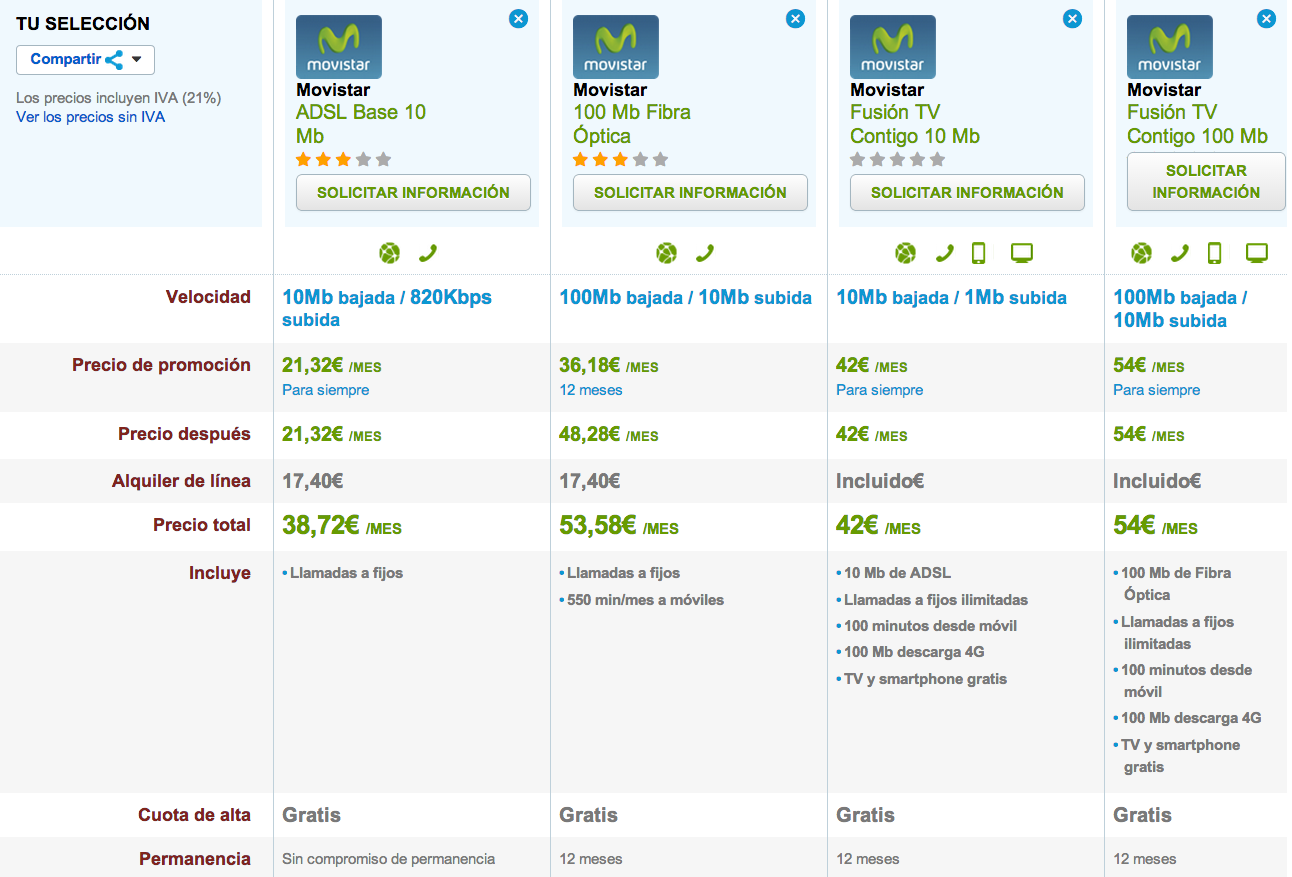Click TV icon under Fusión TV Contigo 10 Mb
This screenshot has width=1292, height=877.
(1021, 254)
